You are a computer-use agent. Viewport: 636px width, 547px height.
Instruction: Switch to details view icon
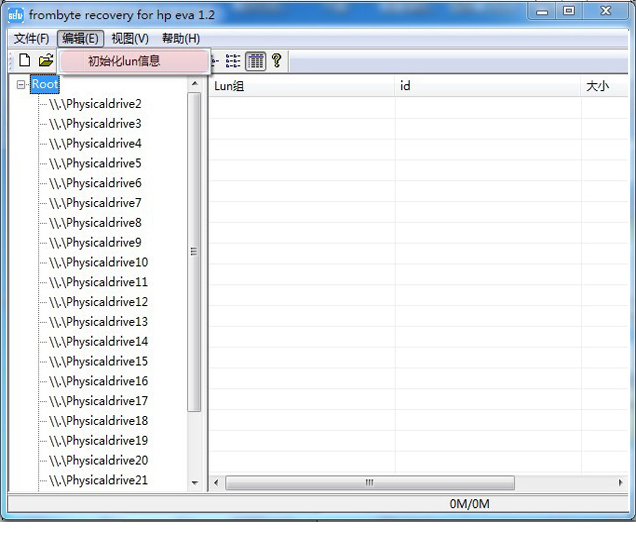(x=256, y=61)
